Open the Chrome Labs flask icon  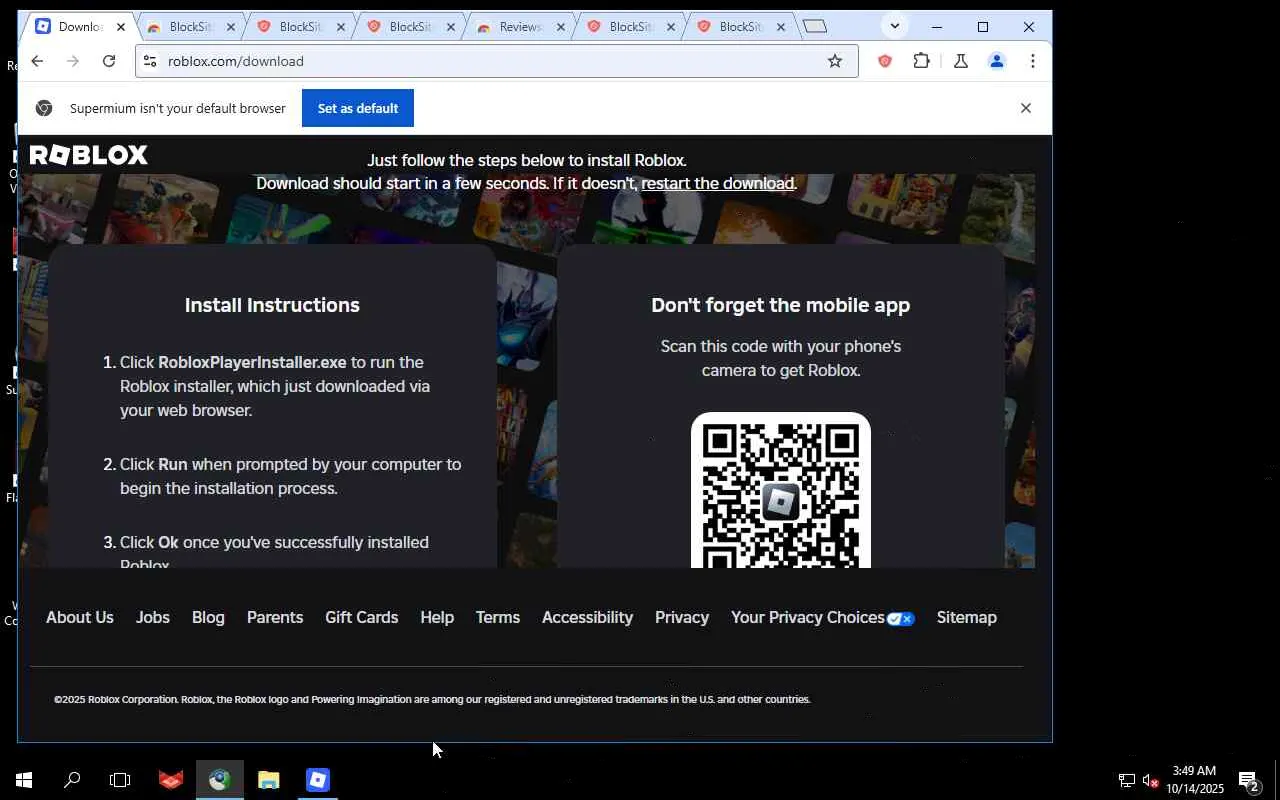960,61
